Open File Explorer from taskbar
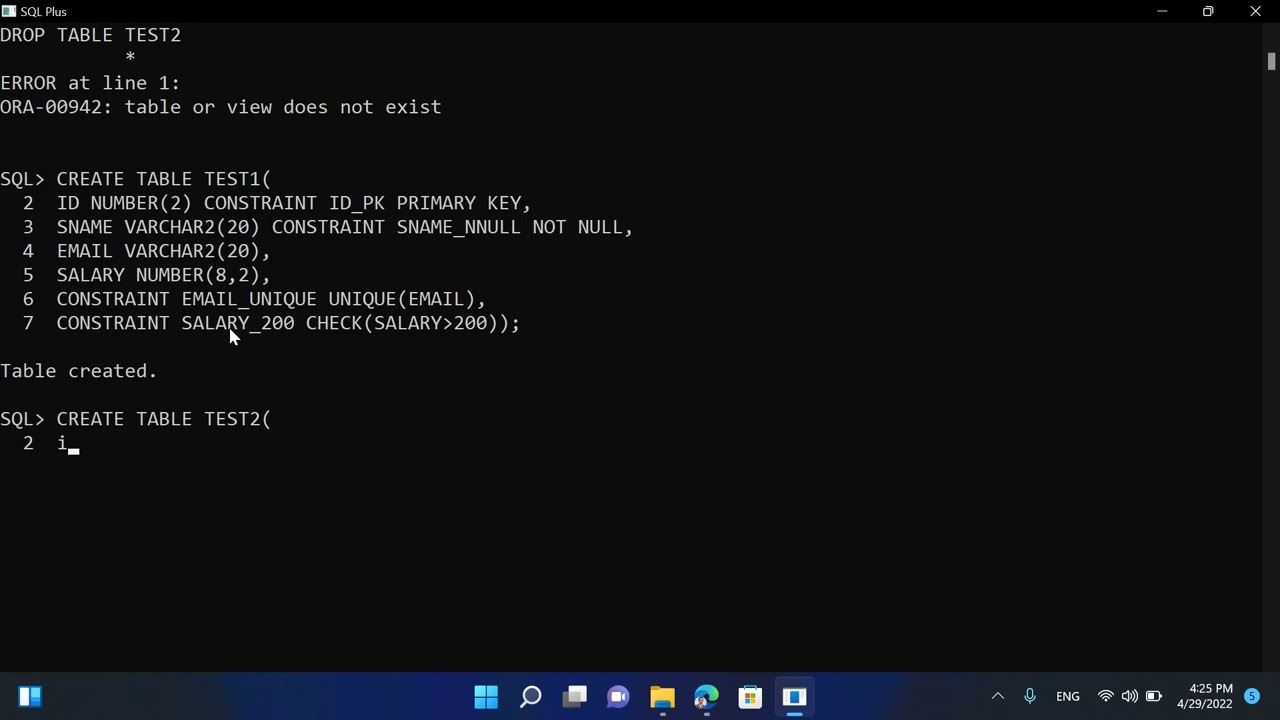Image resolution: width=1280 pixels, height=720 pixels. click(662, 697)
